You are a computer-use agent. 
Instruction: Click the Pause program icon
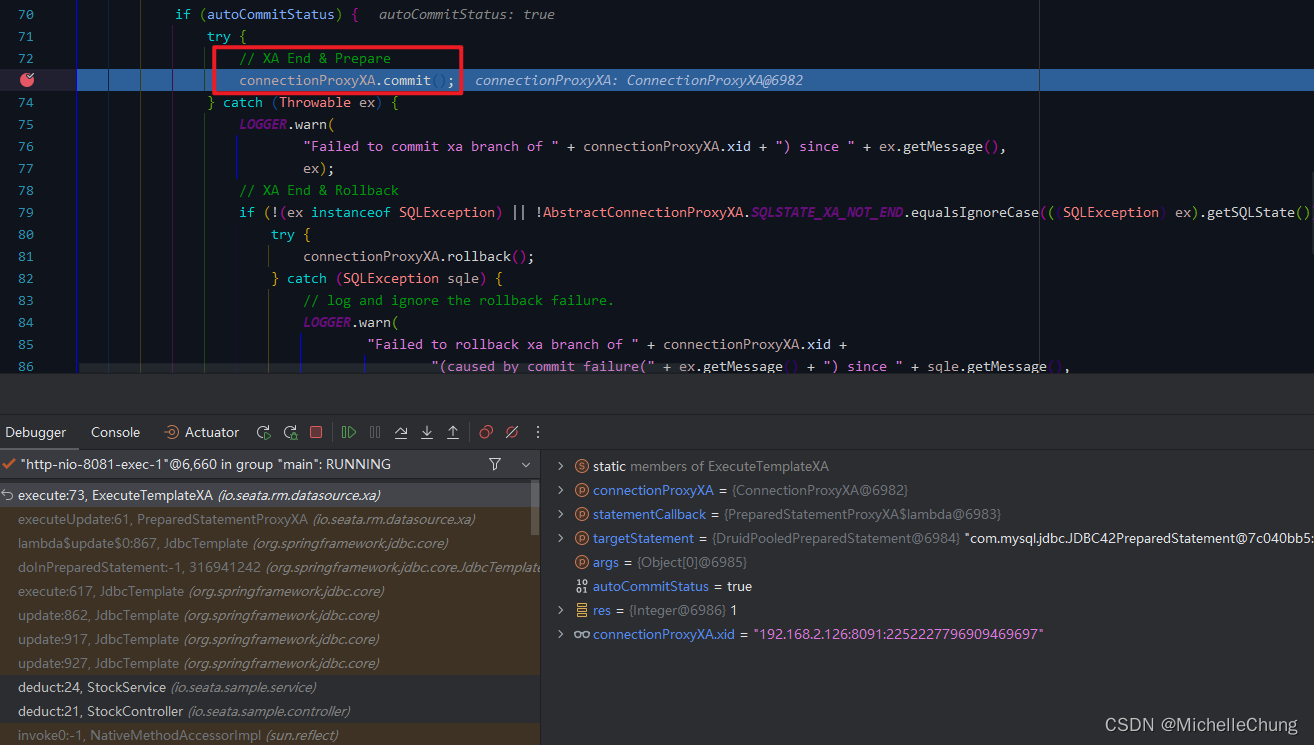tap(375, 432)
